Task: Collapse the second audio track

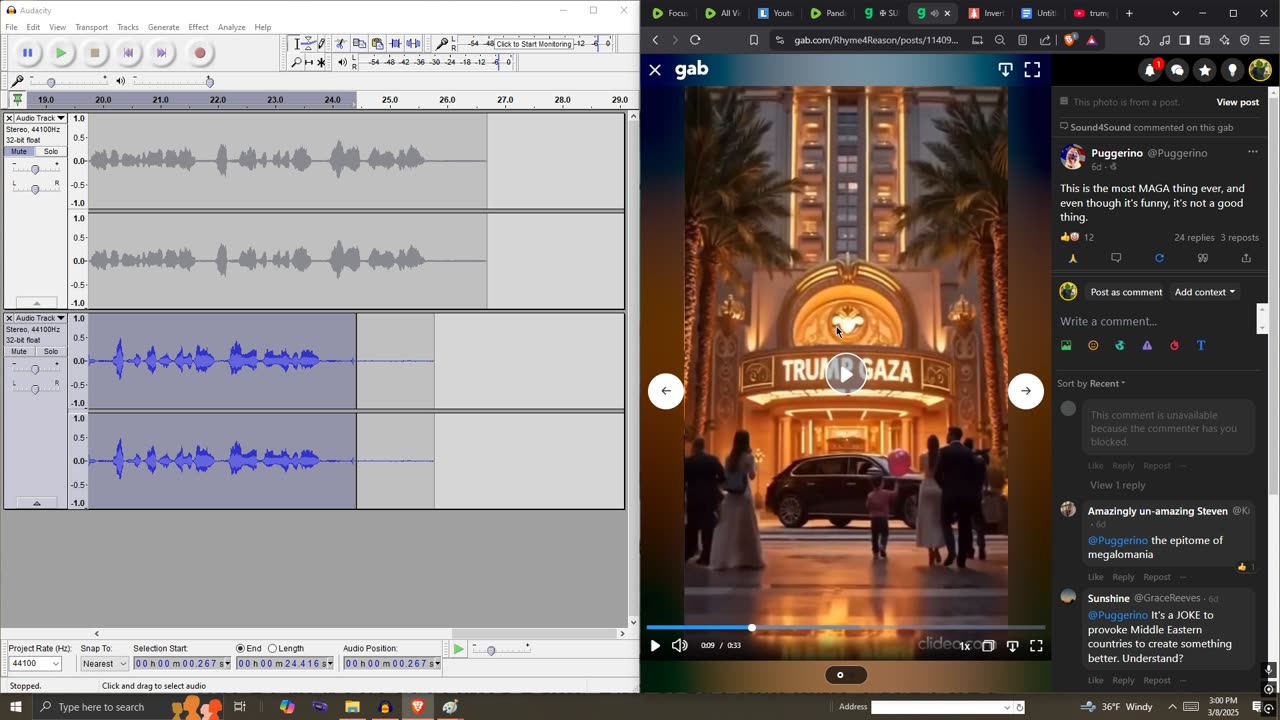Action: [36, 503]
